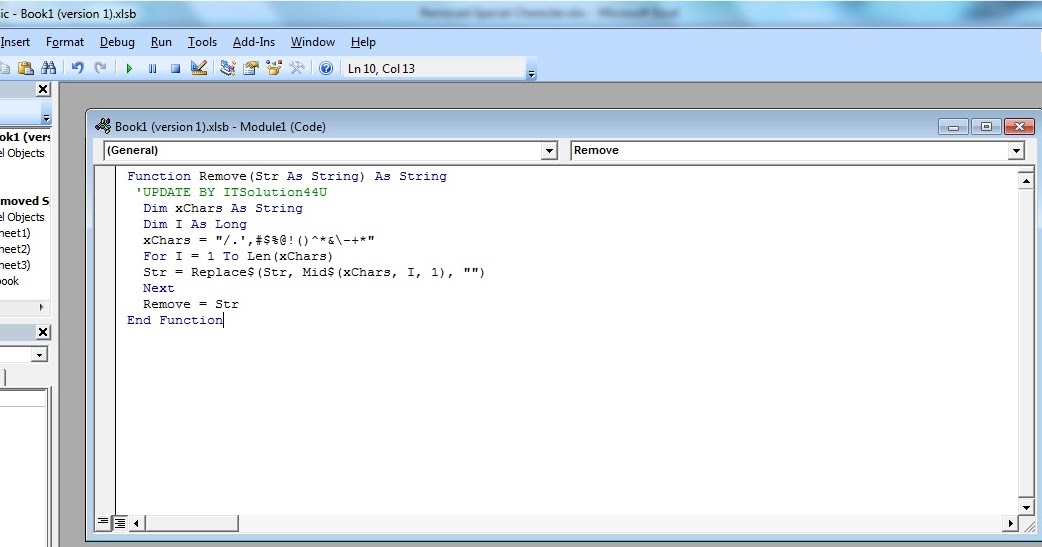Minimize the Module1 code window
Image resolution: width=1042 pixels, height=547 pixels.
(x=954, y=126)
